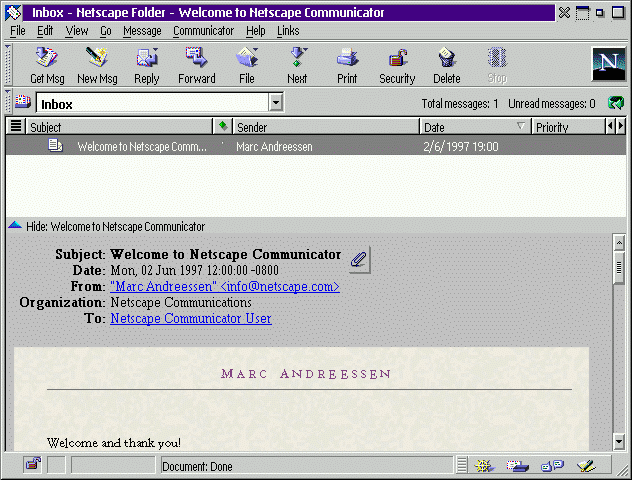Open the Message menu
Image resolution: width=632 pixels, height=480 pixels.
coord(142,31)
